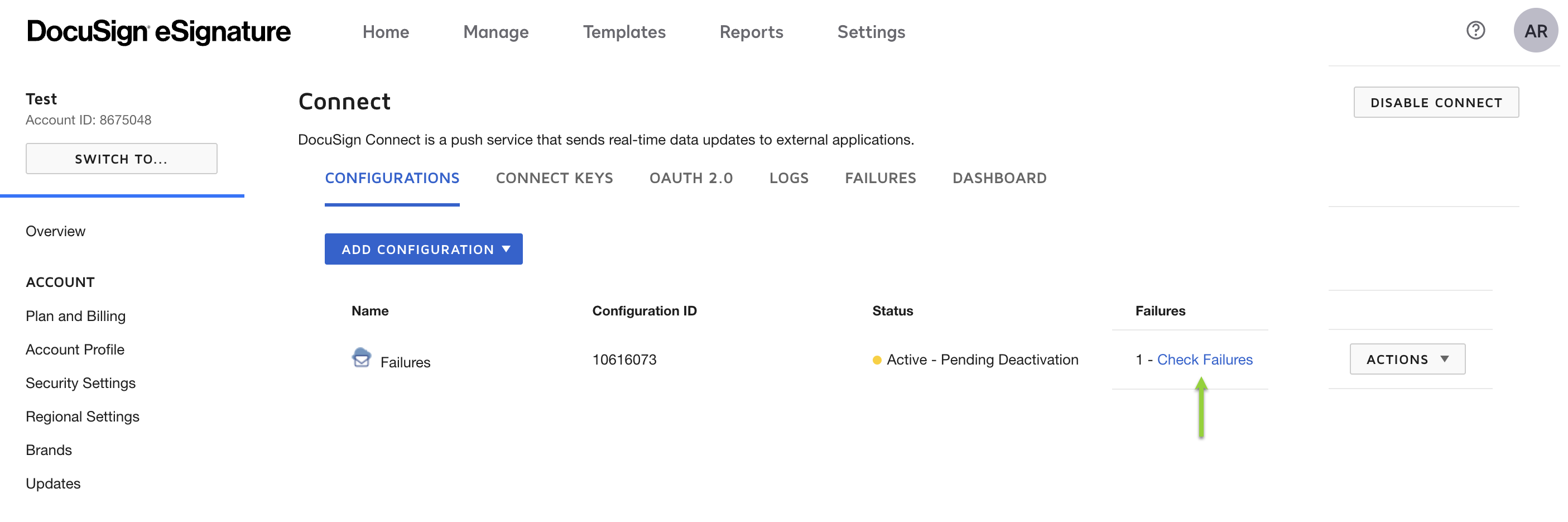The width and height of the screenshot is (1568, 522).
Task: Click the Disable Connect button
Action: tap(1435, 103)
